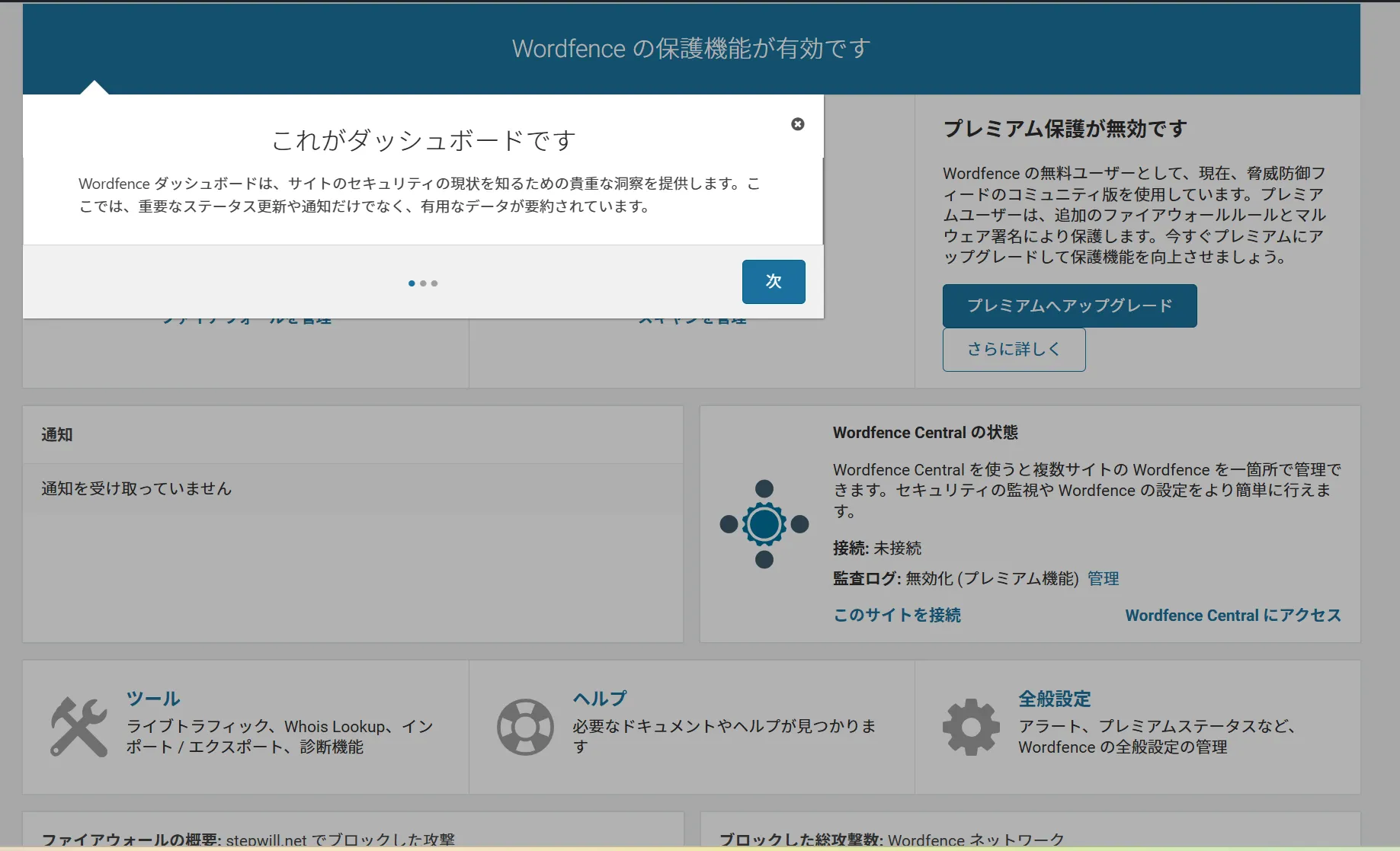Click the ヘルプ heading link

click(598, 698)
